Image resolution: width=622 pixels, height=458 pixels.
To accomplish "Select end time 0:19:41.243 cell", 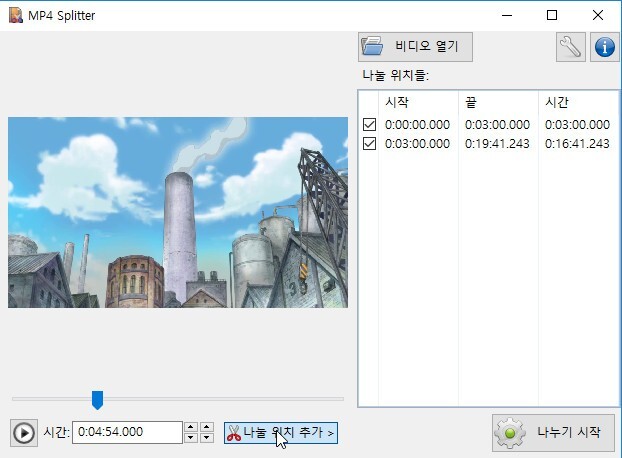I will 497,144.
